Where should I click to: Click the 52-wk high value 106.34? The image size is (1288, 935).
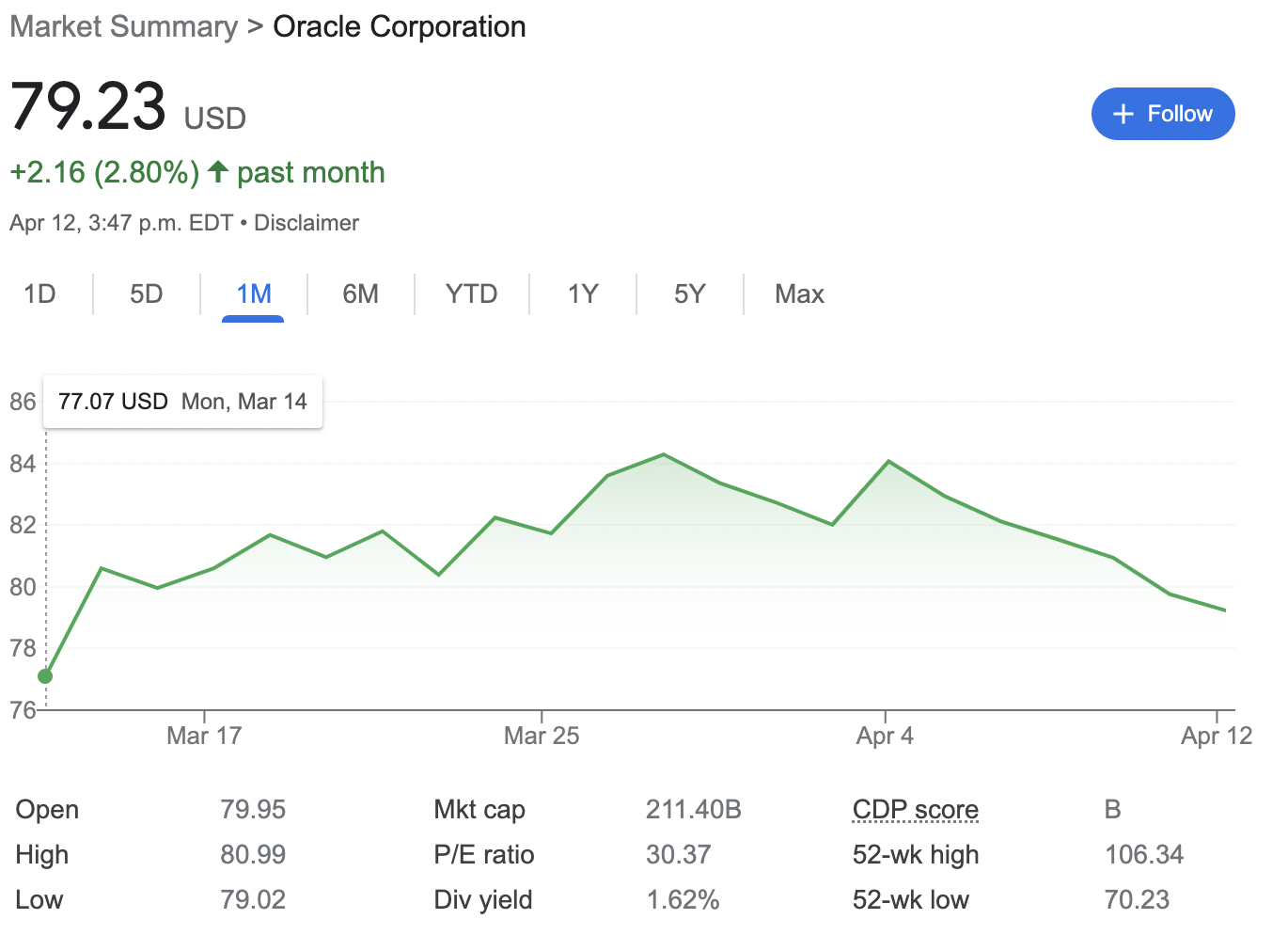click(1144, 854)
